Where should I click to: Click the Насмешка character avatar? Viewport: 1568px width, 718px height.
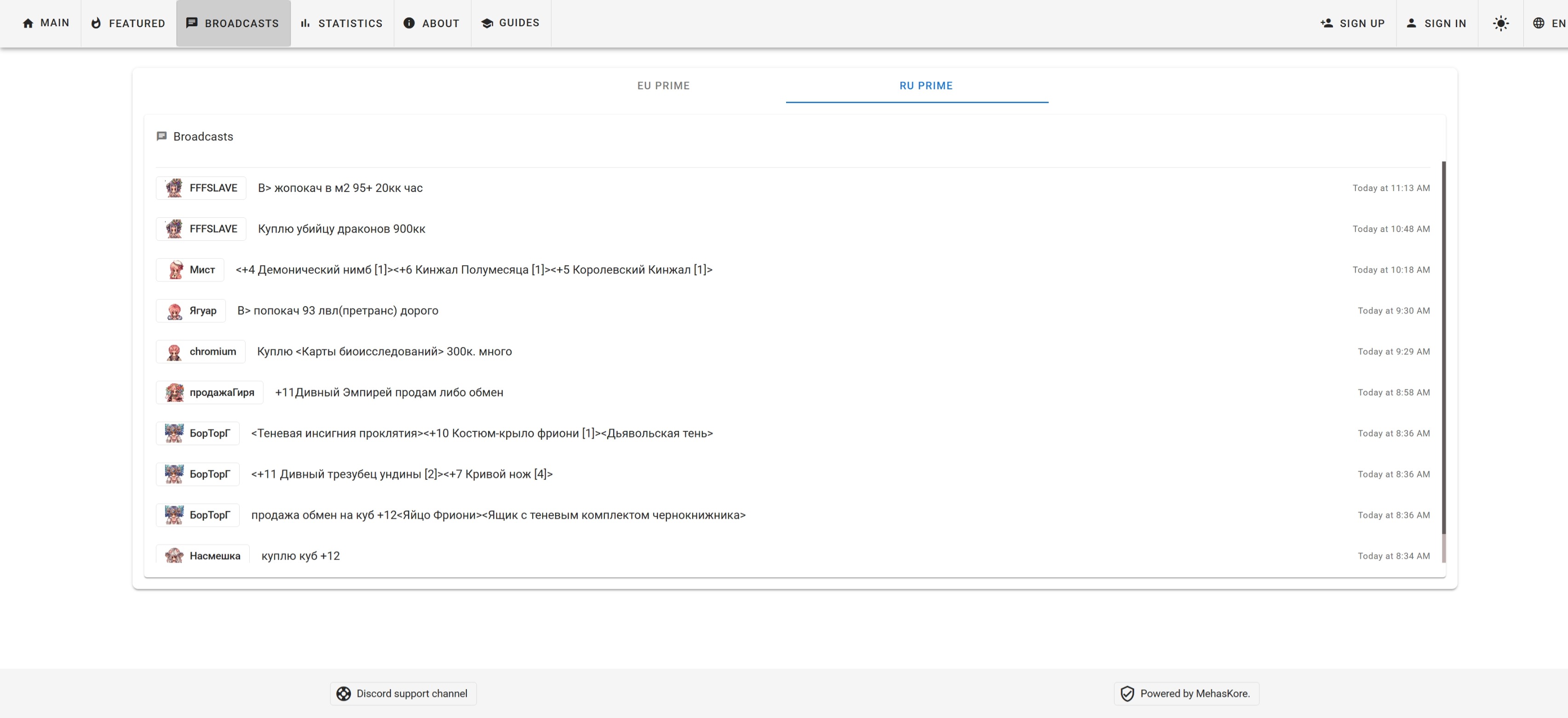[x=174, y=556]
